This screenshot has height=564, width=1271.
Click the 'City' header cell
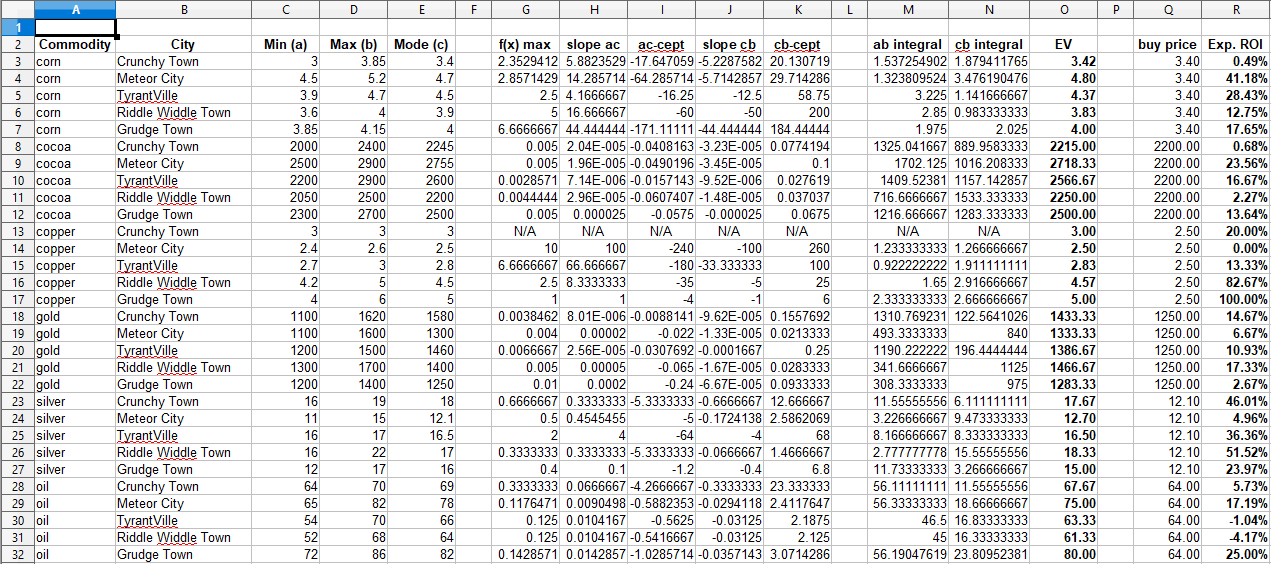(x=183, y=44)
